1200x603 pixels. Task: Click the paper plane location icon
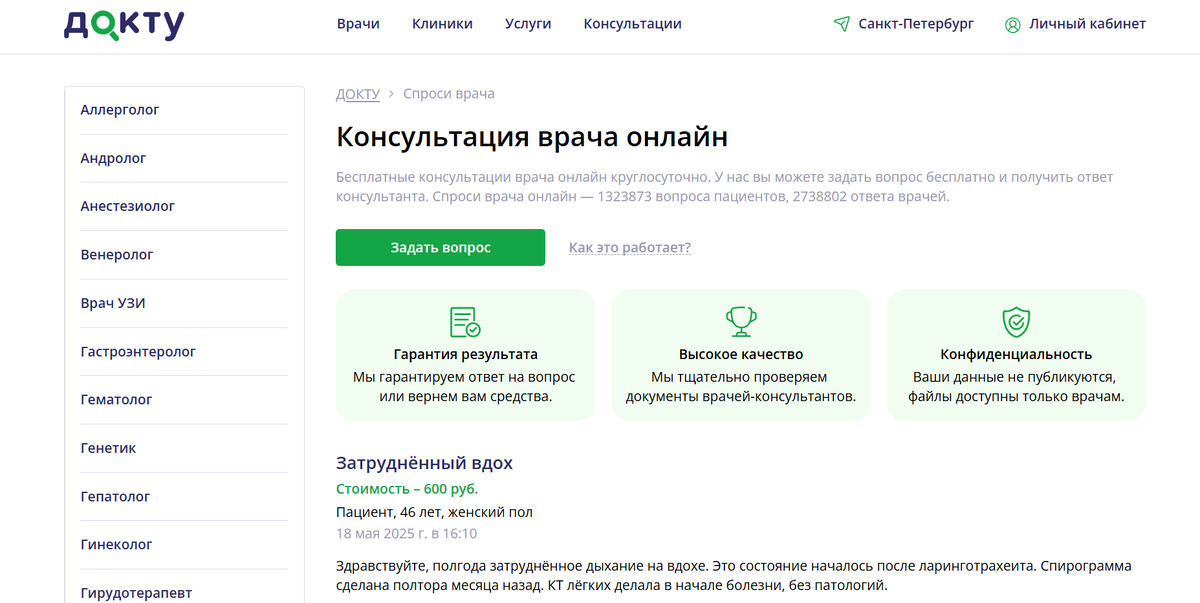(842, 24)
